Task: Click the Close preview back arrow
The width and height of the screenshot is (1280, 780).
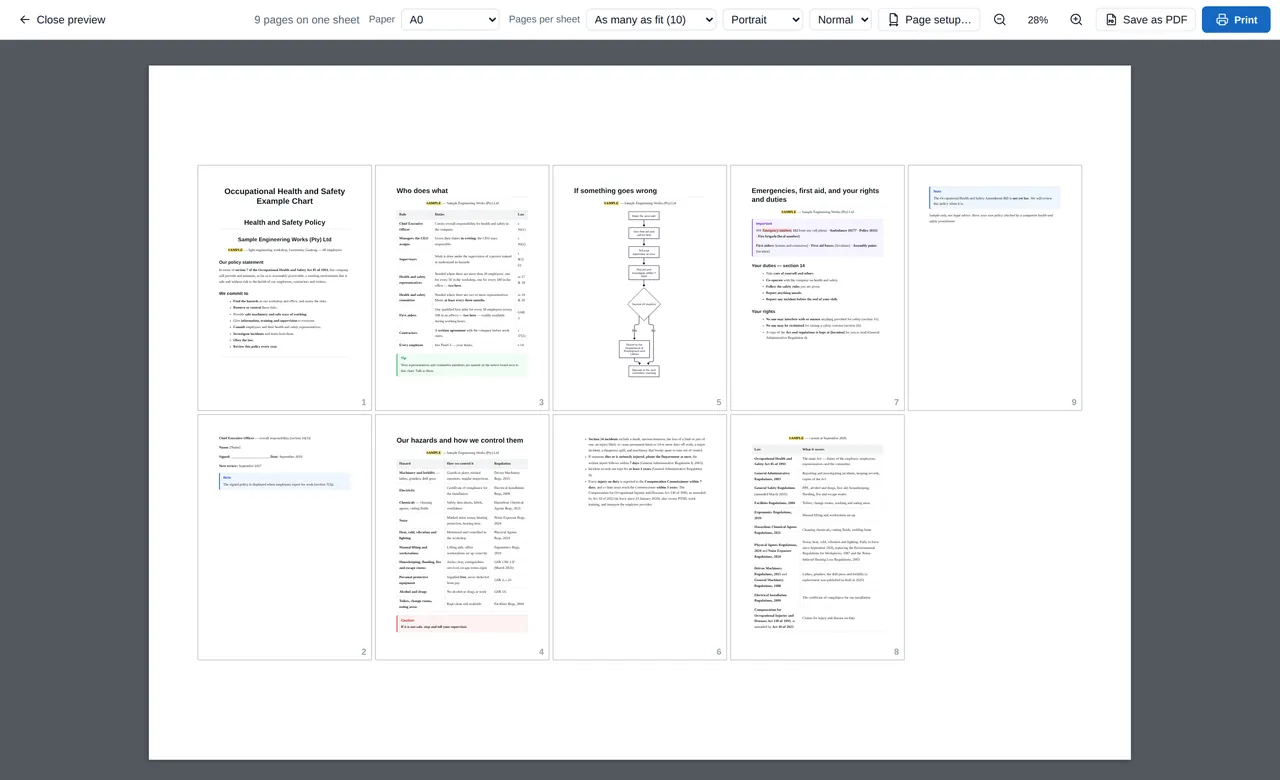Action: click(x=25, y=20)
